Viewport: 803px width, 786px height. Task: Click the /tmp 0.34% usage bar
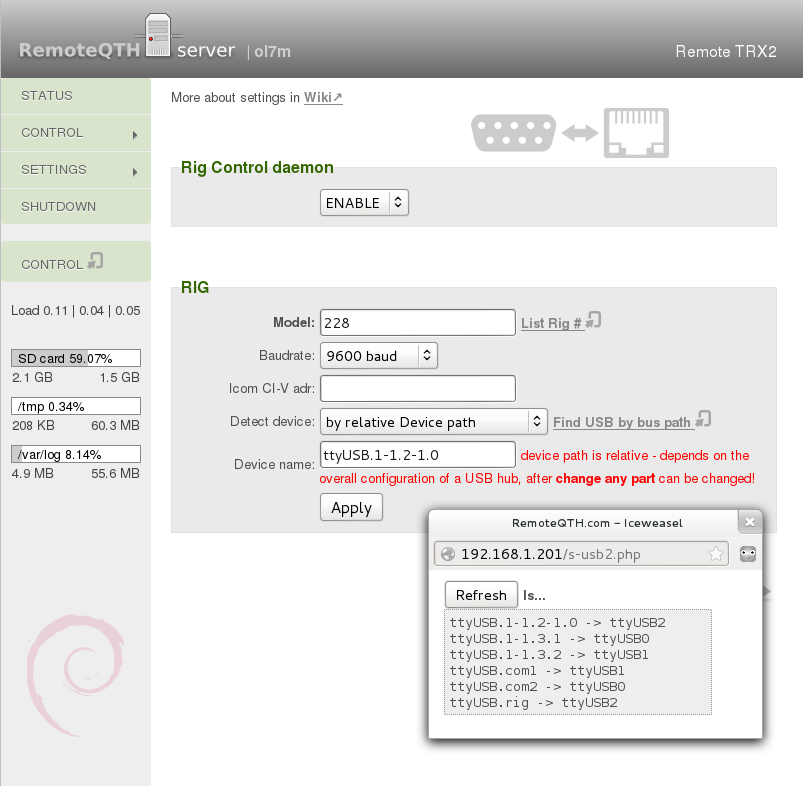coord(76,406)
